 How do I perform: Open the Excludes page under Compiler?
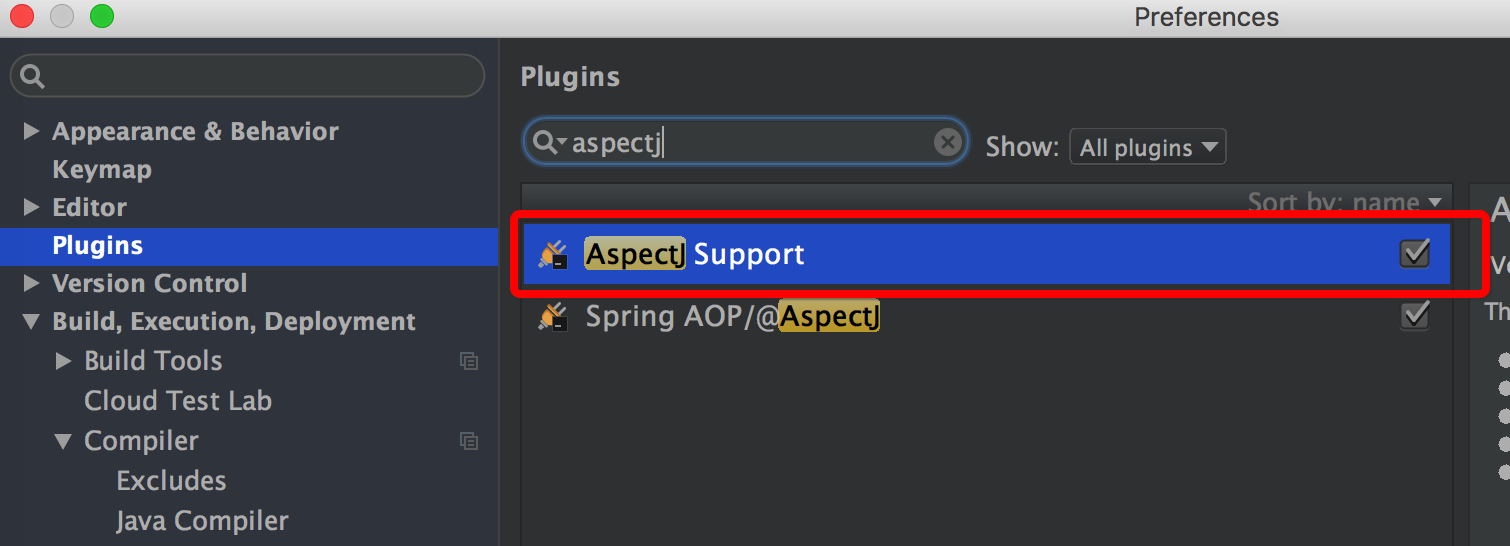(x=171, y=481)
